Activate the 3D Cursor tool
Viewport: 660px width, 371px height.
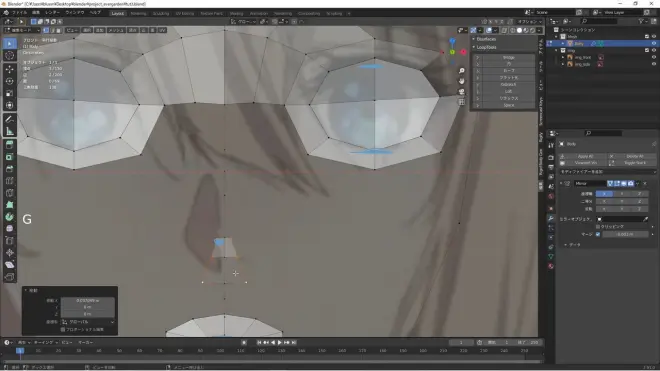point(10,56)
